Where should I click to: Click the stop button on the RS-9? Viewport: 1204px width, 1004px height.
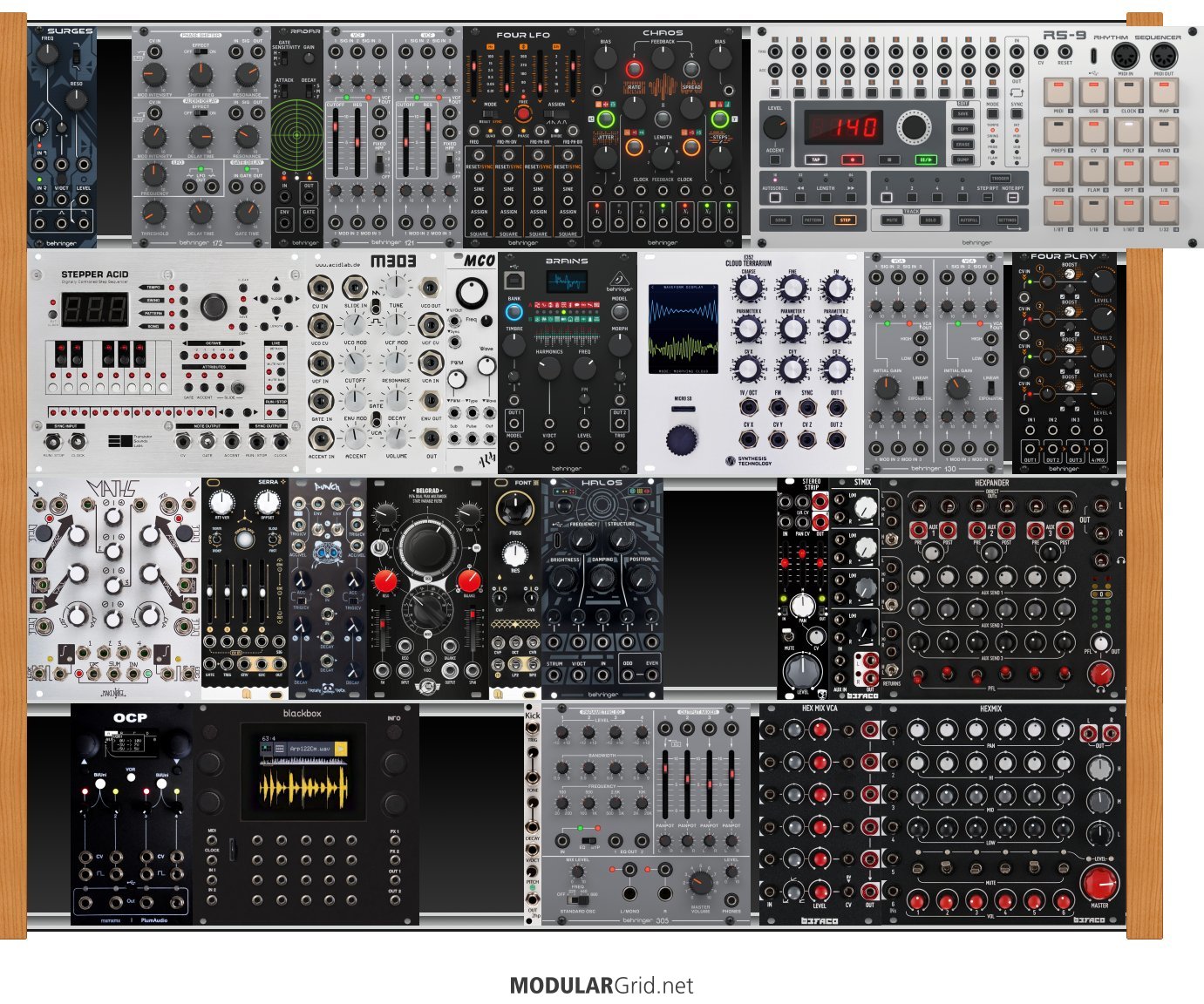point(888,159)
